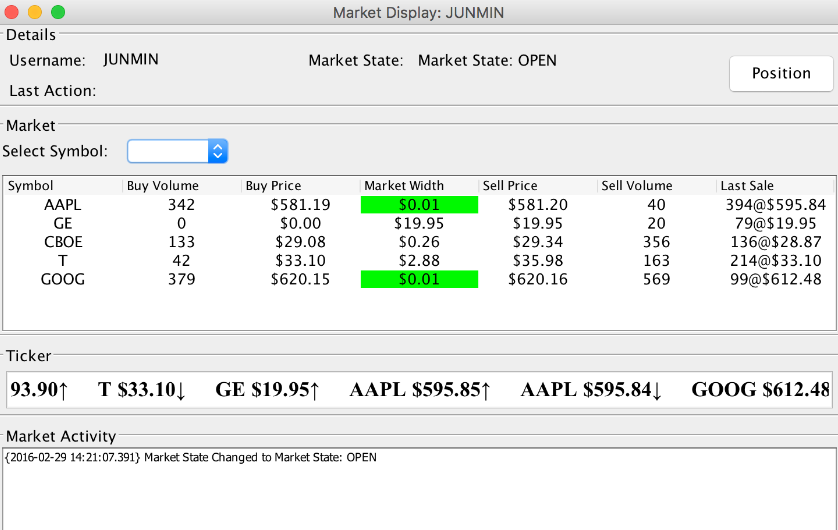The width and height of the screenshot is (838, 530).
Task: Click ticker entry AAPL $595.85
Action: click(x=420, y=389)
